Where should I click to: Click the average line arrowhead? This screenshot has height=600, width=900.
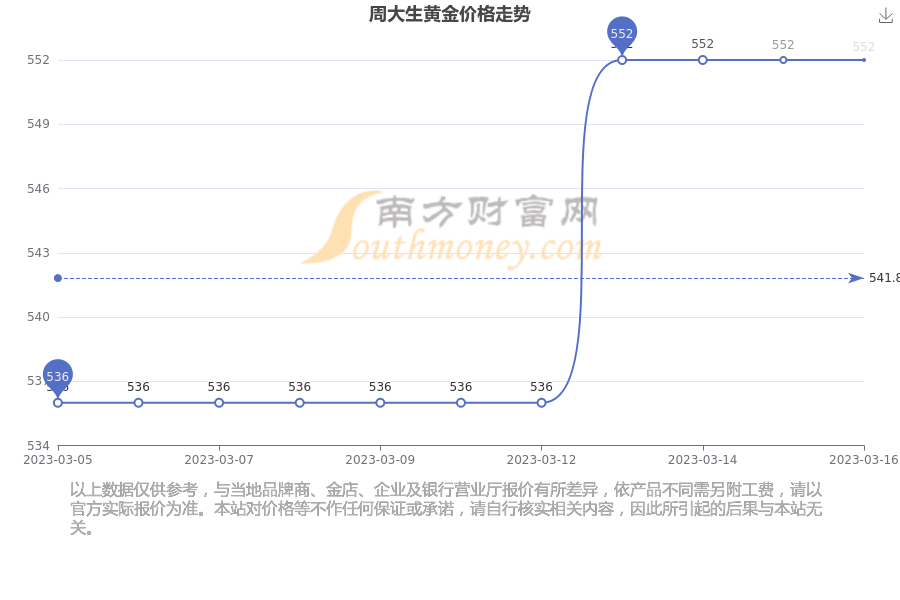click(856, 278)
